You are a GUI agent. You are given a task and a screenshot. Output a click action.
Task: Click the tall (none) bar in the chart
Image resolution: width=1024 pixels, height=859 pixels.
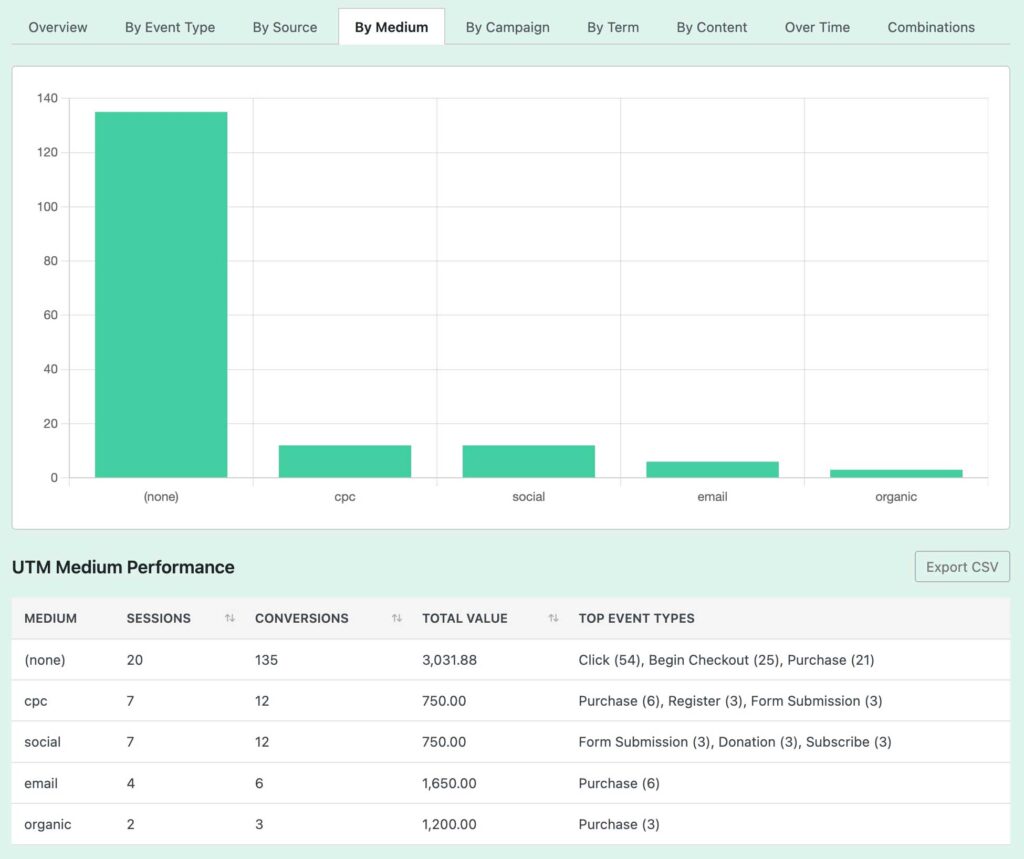[x=160, y=290]
